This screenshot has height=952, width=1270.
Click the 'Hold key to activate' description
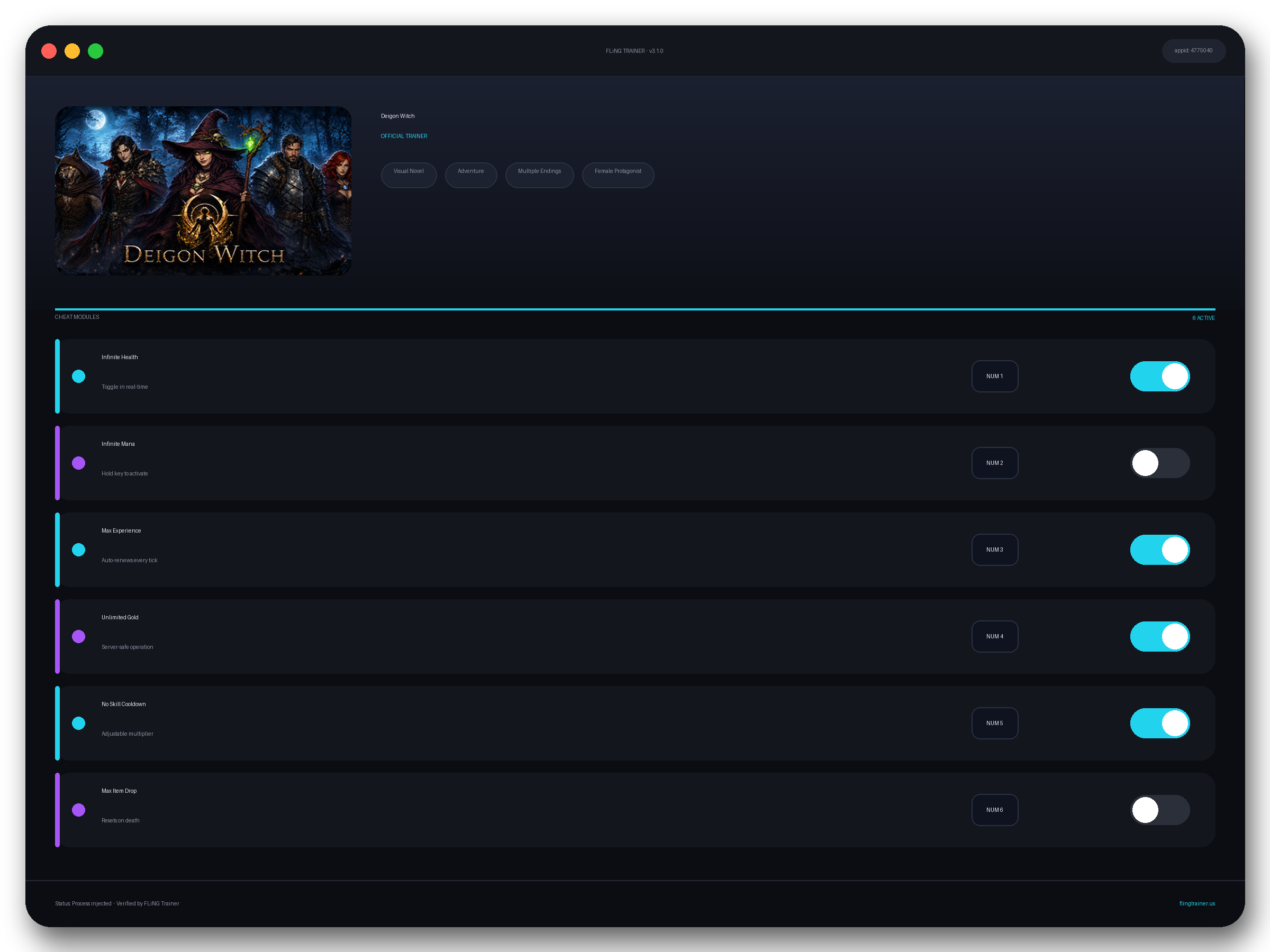coord(124,473)
